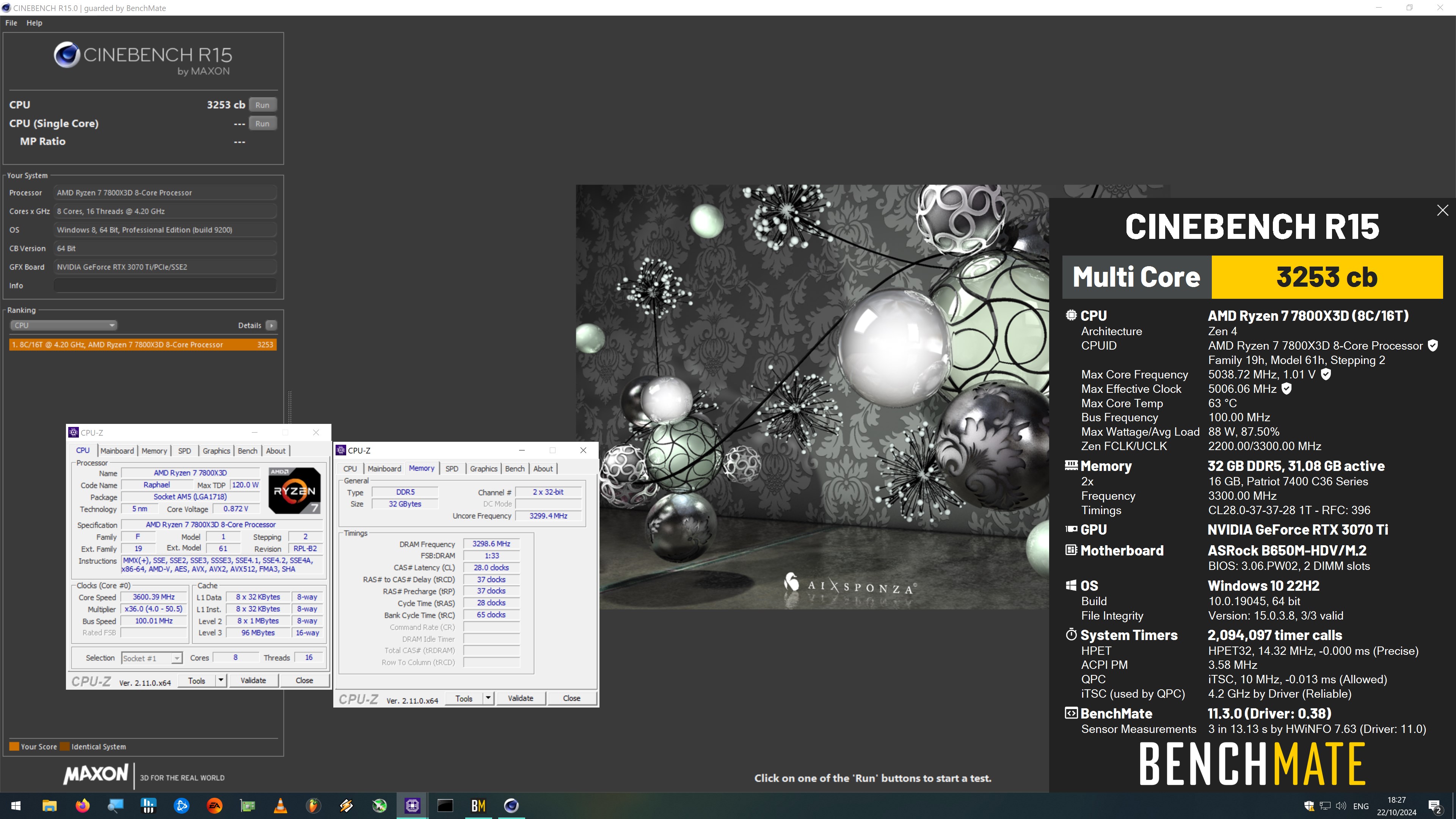This screenshot has width=1456, height=819.
Task: Open the Tools dropdown arrow in the left CPU-Z window
Action: [x=221, y=681]
